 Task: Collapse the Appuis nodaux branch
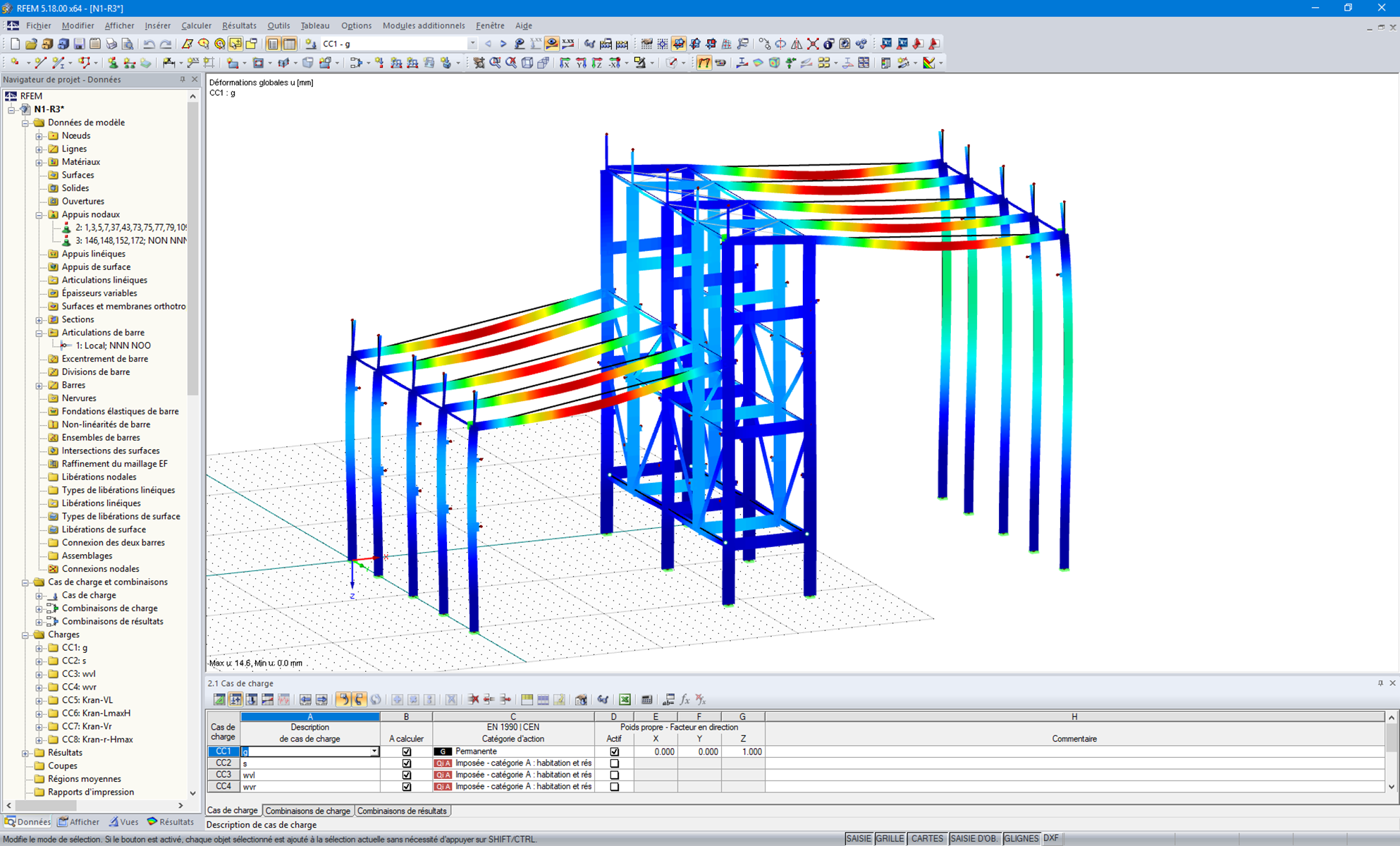point(40,214)
